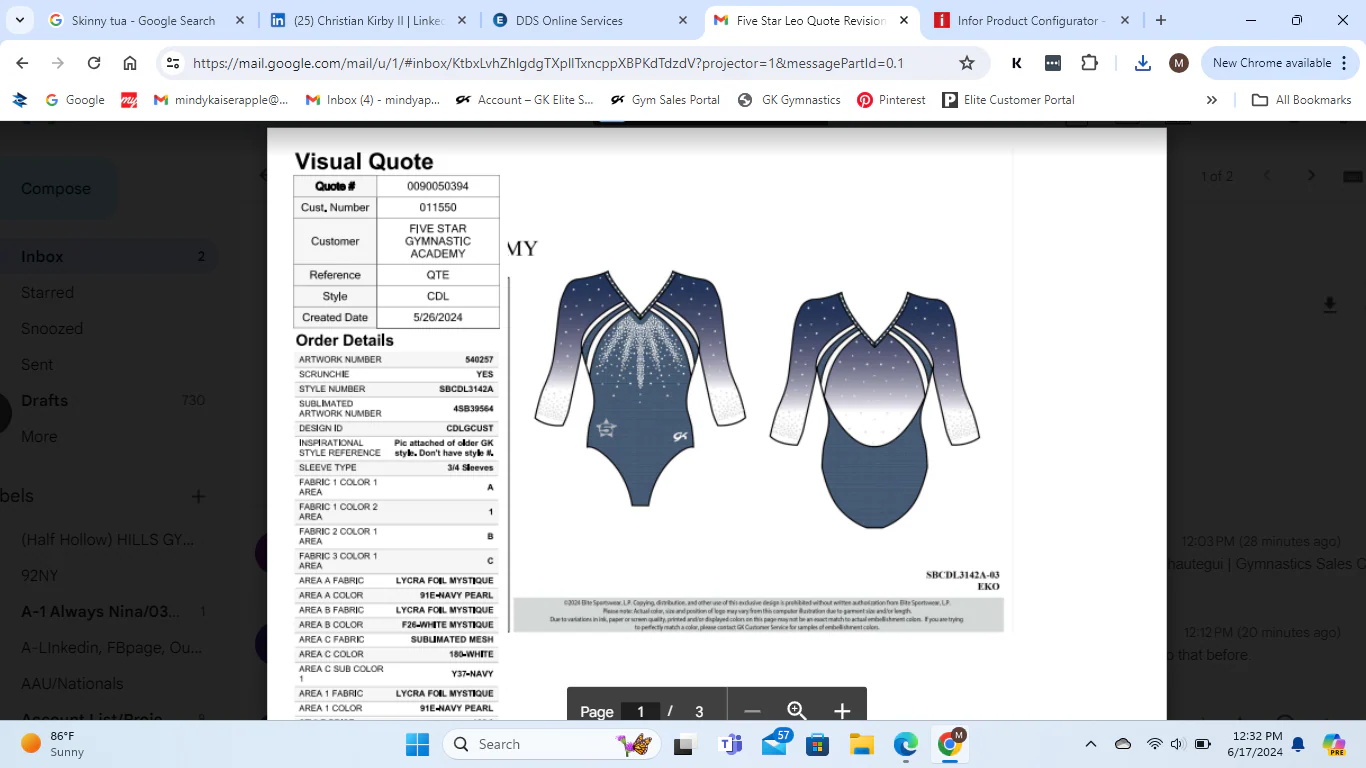View site information icon in address bar

(173, 63)
